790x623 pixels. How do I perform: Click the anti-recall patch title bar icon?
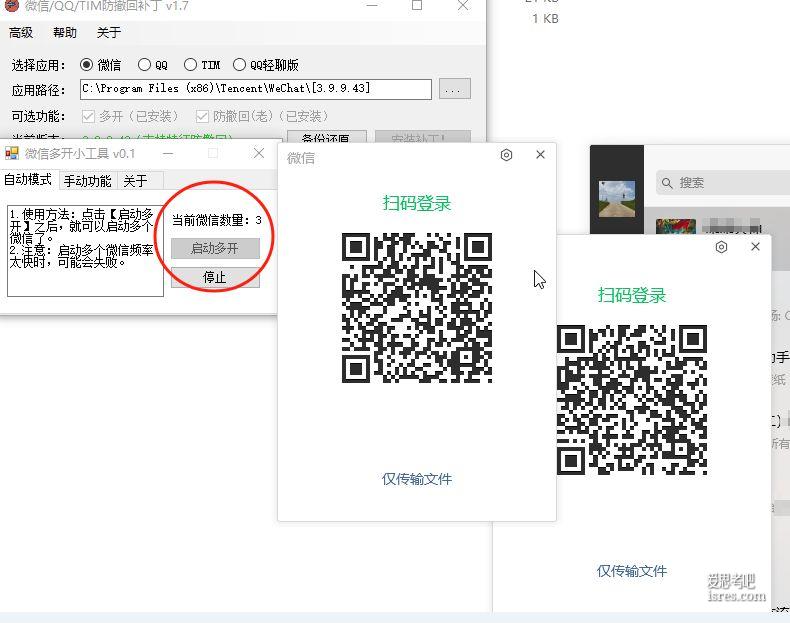[12, 6]
